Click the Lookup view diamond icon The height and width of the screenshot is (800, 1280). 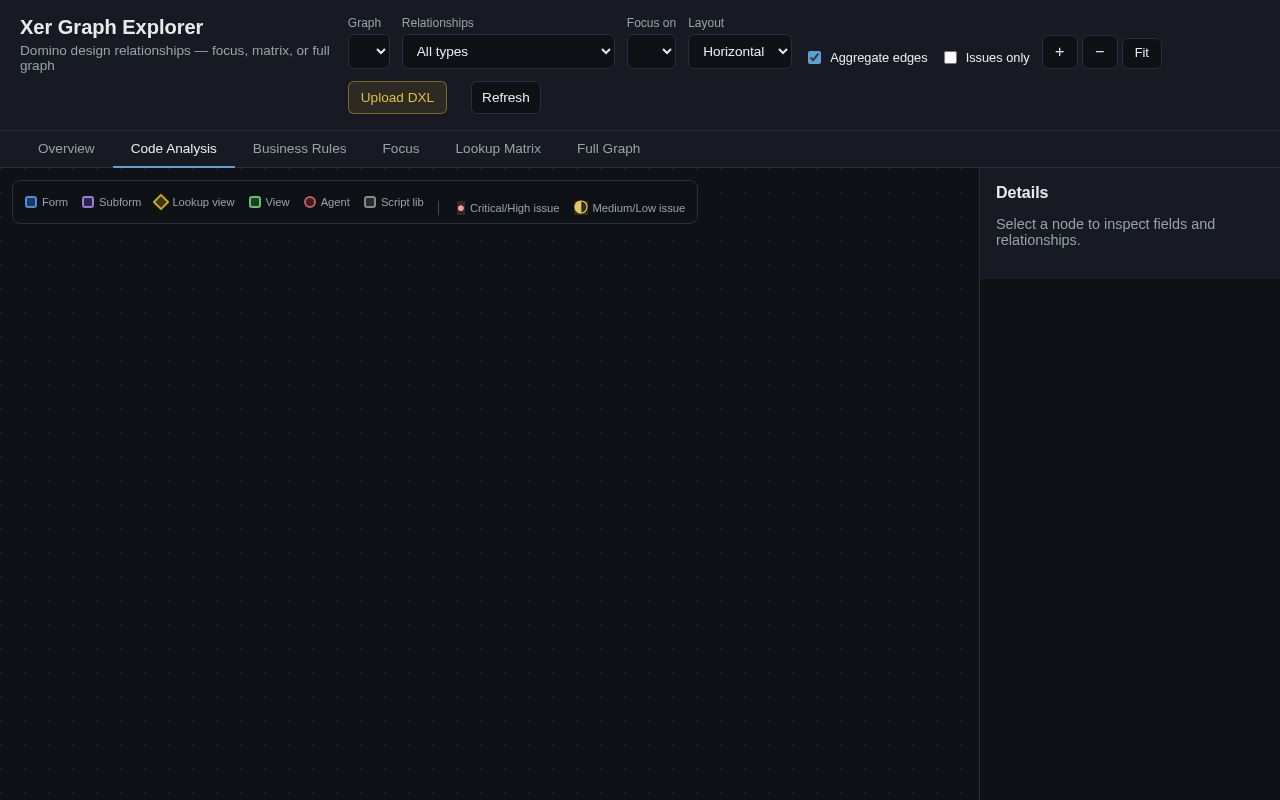click(x=161, y=202)
